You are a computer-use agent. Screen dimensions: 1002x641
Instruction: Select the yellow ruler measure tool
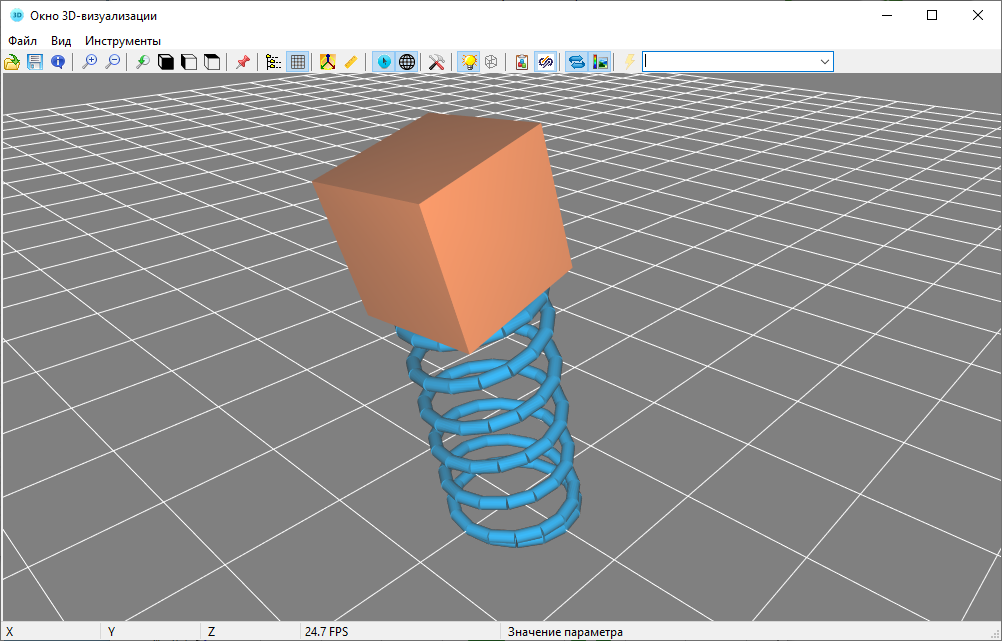click(x=350, y=62)
